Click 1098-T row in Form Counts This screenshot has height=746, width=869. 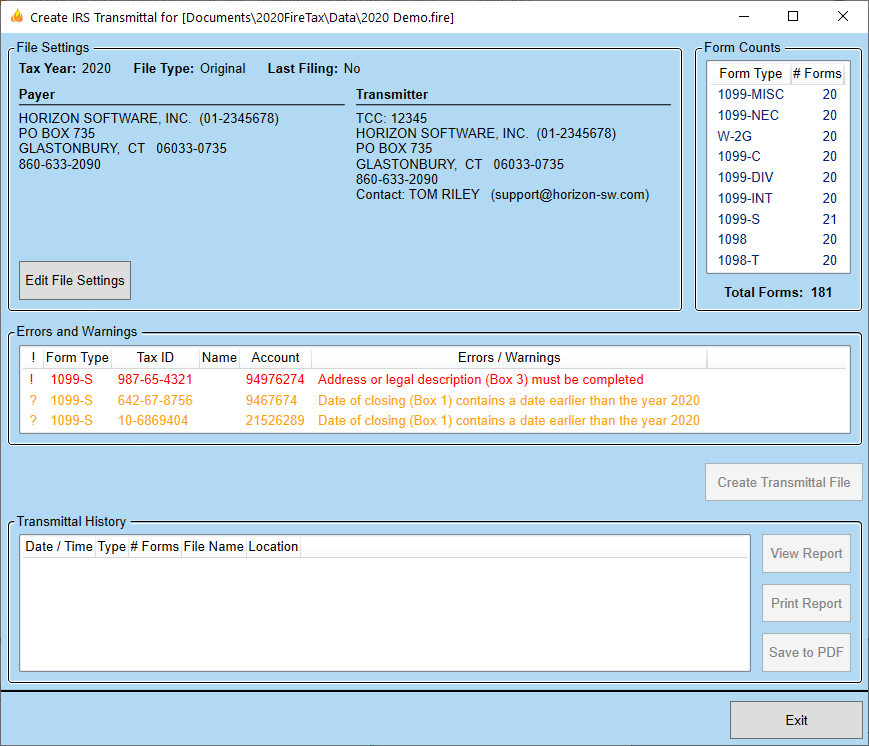[x=777, y=260]
